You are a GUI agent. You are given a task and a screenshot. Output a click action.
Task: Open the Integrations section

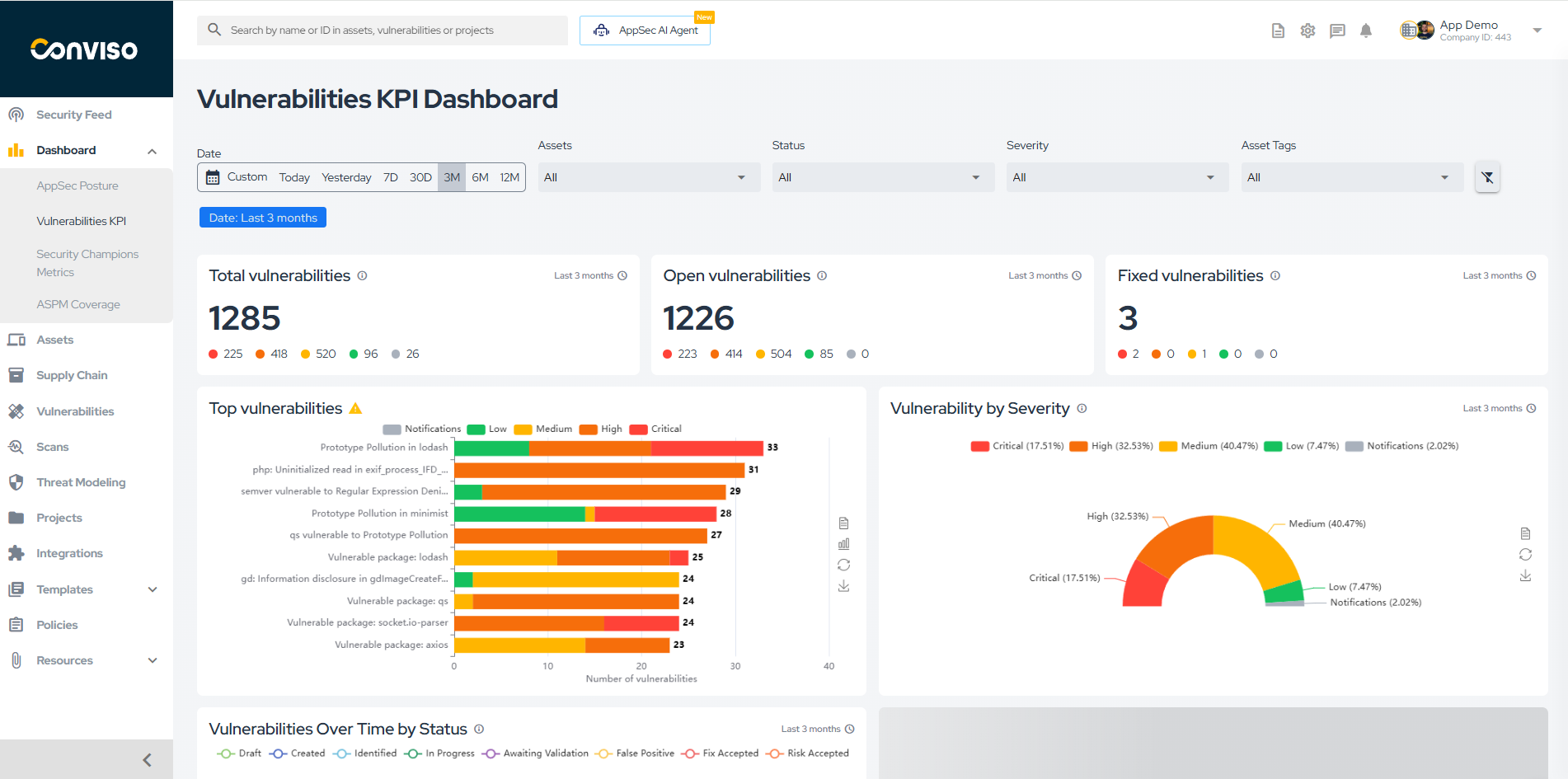point(69,553)
